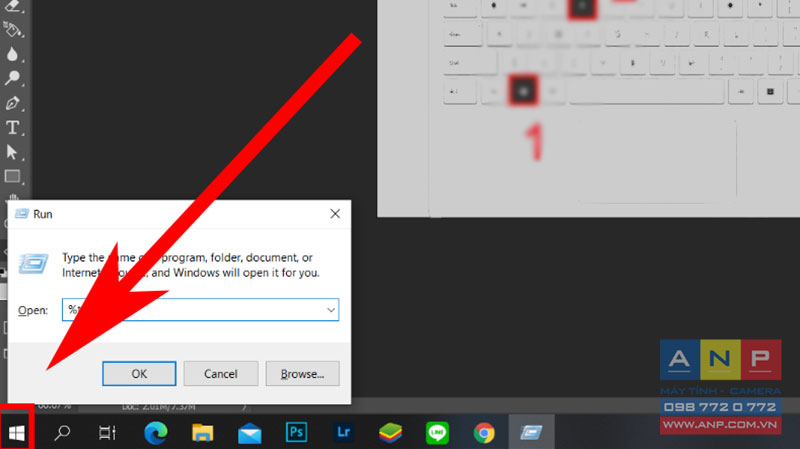
Task: Open Google Chrome from taskbar
Action: (484, 433)
